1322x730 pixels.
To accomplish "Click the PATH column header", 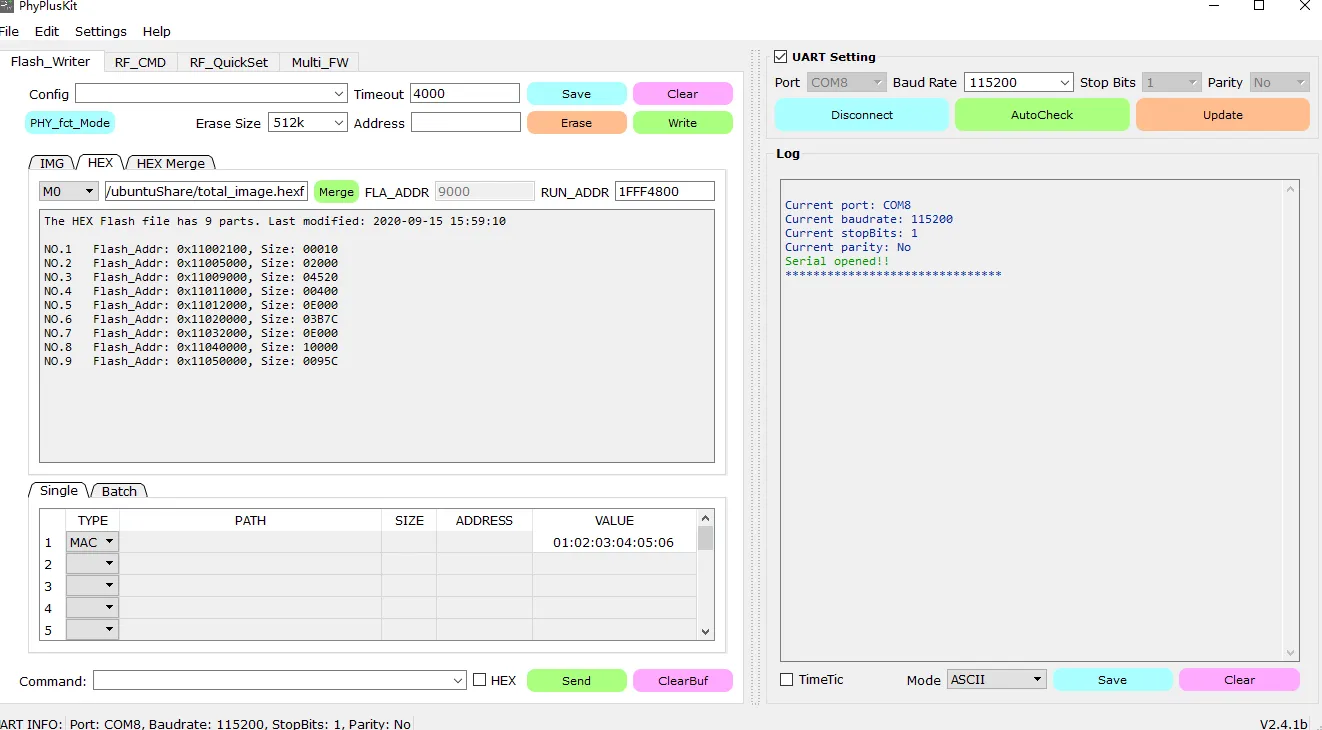I will [250, 520].
